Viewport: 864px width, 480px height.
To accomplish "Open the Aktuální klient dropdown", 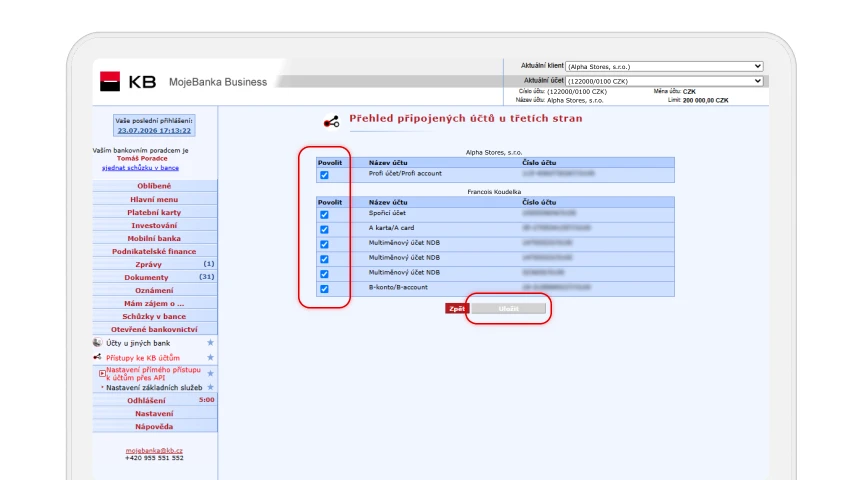I will click(x=664, y=66).
